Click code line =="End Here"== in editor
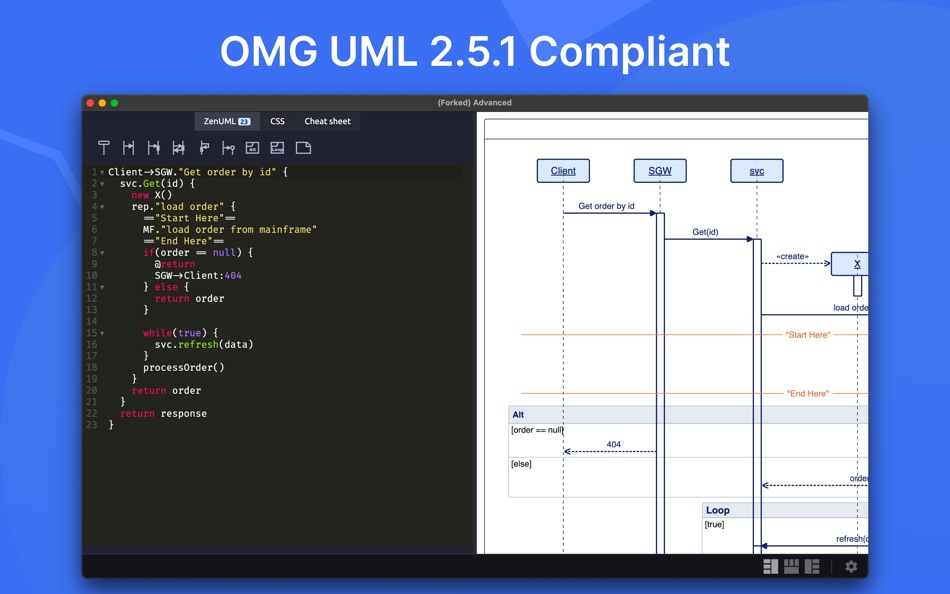 [x=184, y=241]
